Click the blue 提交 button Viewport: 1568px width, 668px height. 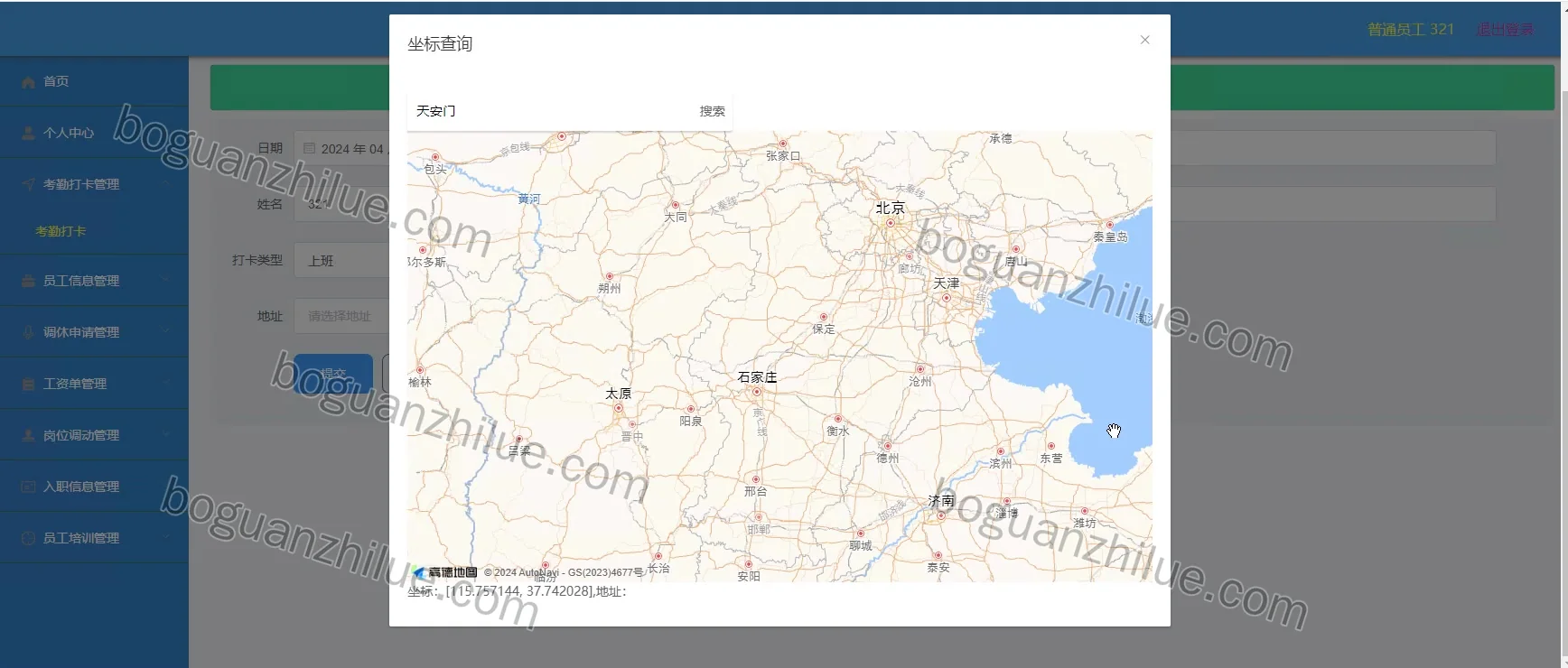click(x=333, y=373)
